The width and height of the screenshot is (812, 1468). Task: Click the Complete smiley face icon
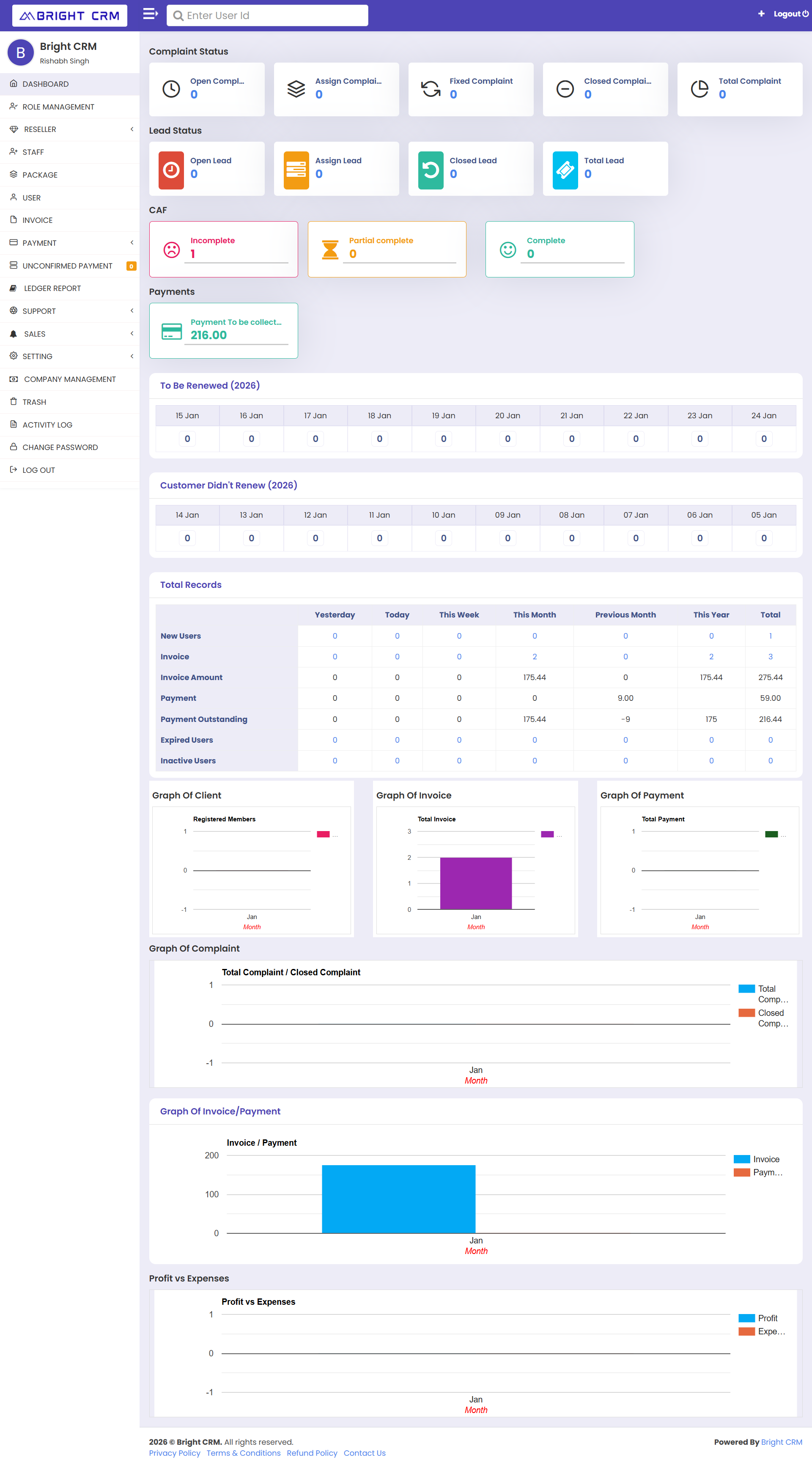tap(508, 250)
